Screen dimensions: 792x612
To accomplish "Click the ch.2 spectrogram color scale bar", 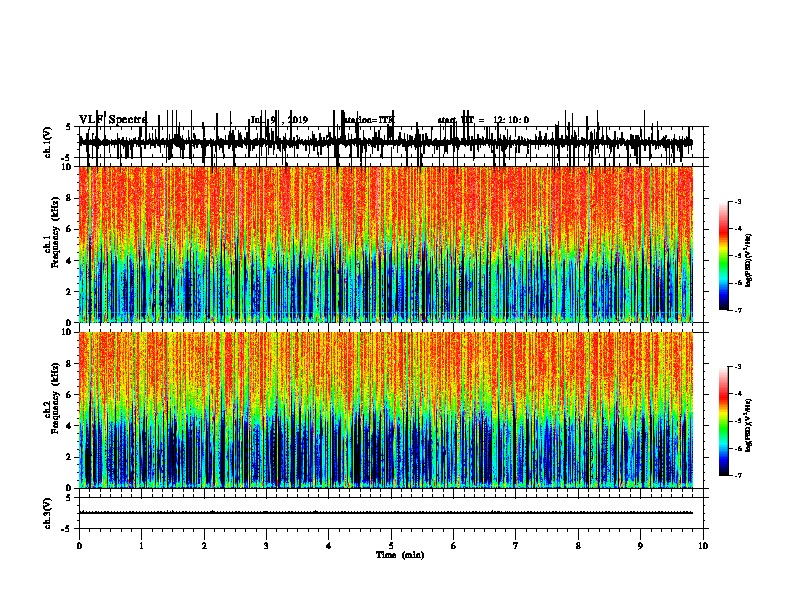I will (x=724, y=421).
